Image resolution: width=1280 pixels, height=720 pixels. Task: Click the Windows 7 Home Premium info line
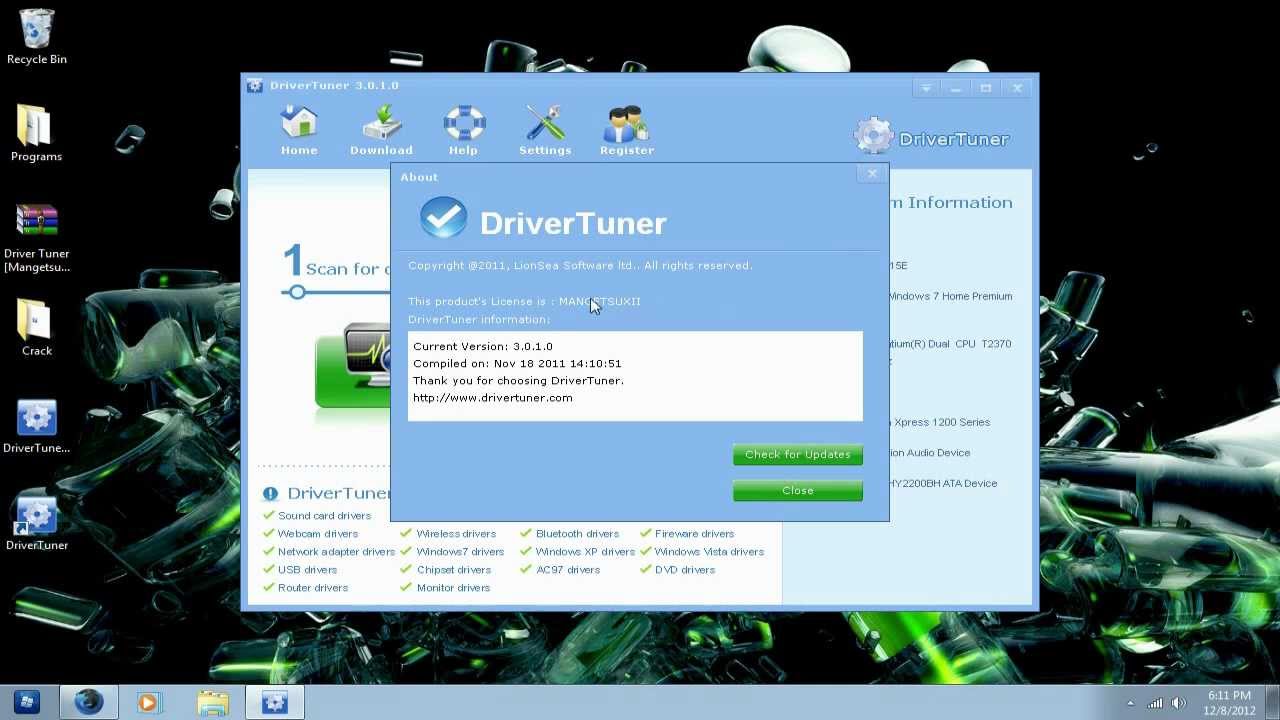pyautogui.click(x=950, y=296)
